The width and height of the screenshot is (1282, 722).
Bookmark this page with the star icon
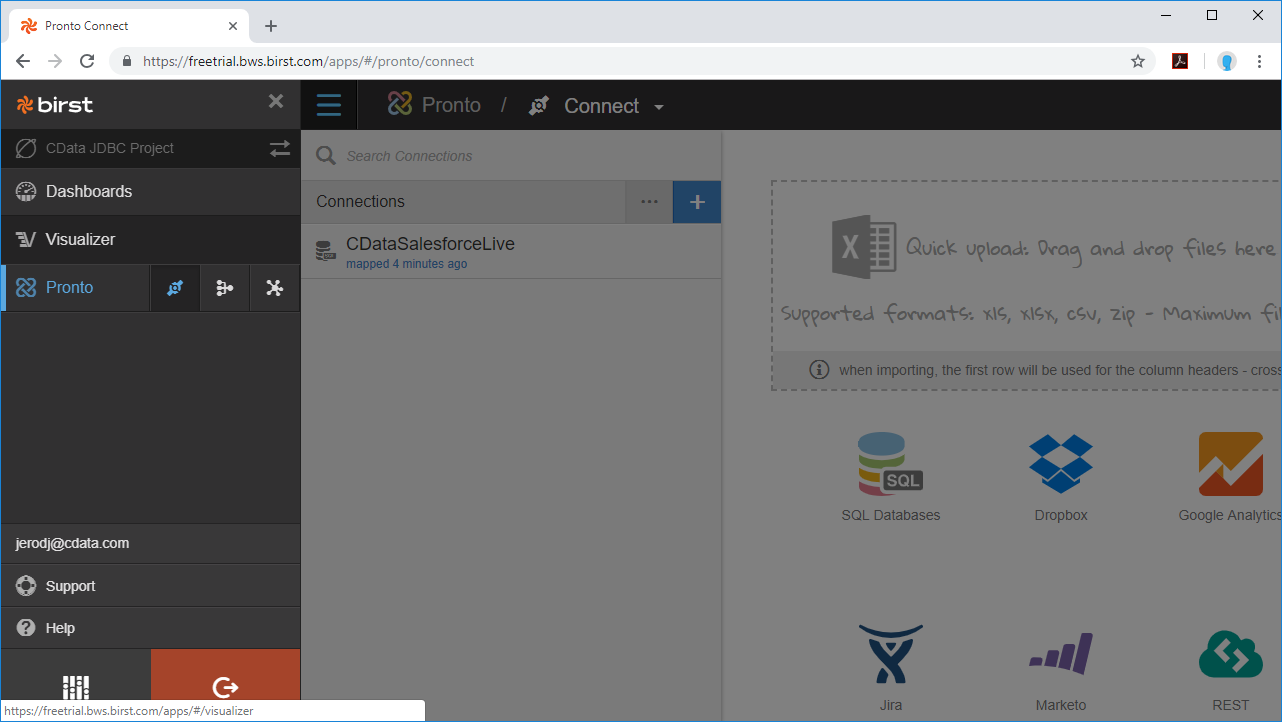click(1137, 61)
